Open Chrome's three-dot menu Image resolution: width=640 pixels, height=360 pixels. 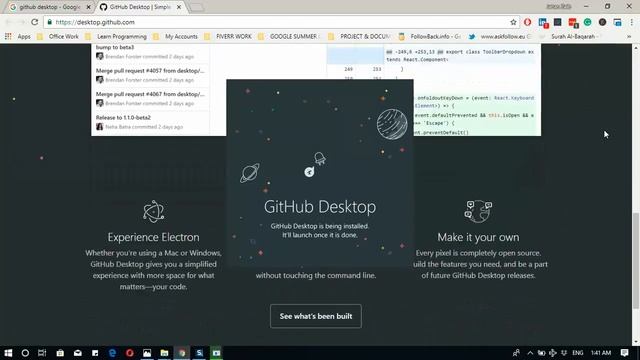[632, 22]
